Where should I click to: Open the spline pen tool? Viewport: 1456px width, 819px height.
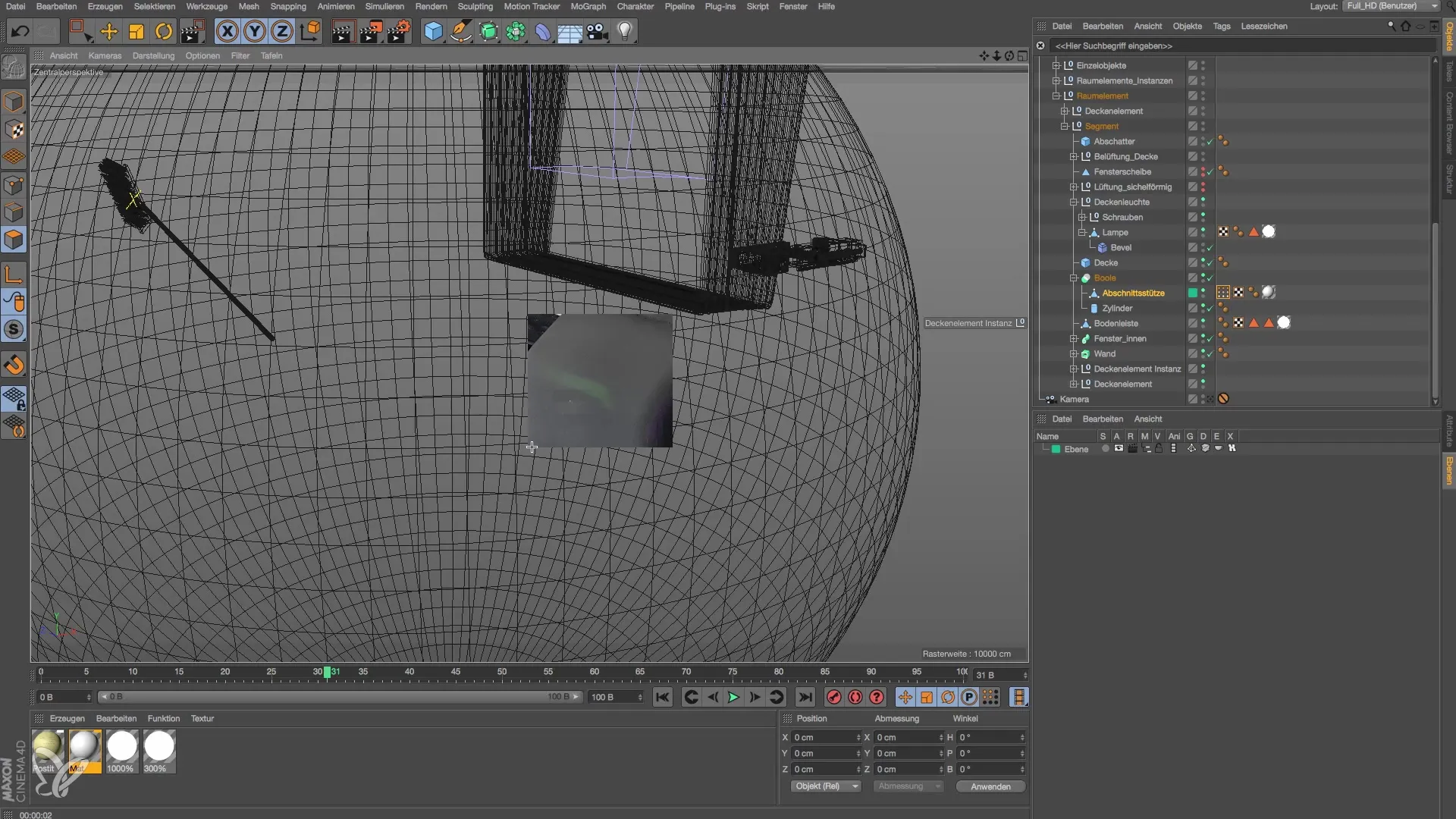[x=460, y=31]
